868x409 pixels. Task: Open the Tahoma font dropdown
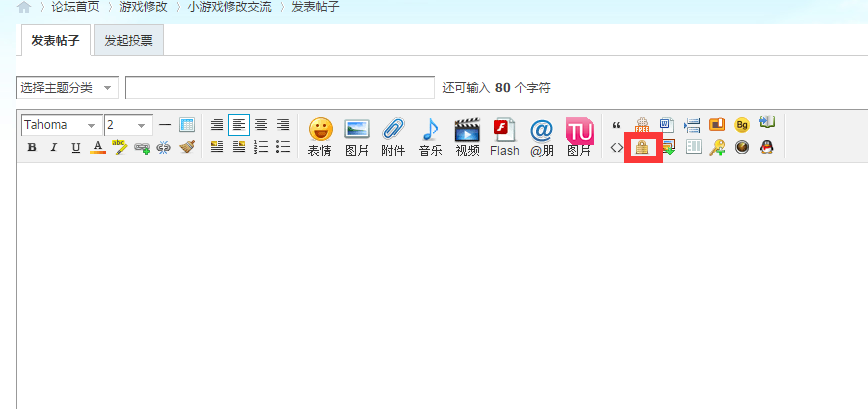point(62,125)
